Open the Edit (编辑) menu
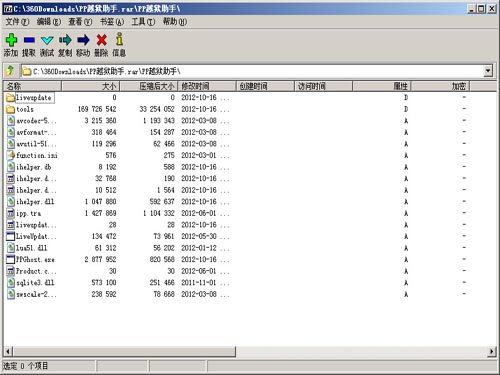The image size is (500, 375). pos(49,22)
